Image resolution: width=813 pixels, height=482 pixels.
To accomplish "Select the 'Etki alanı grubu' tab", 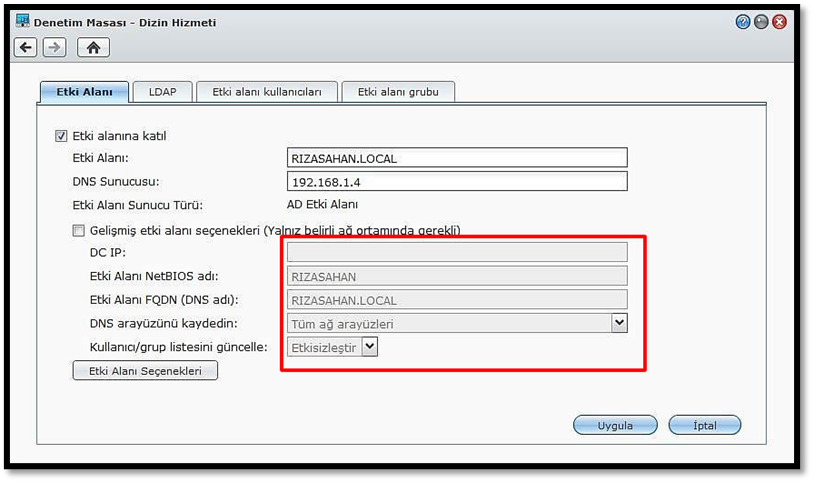I will 398,92.
